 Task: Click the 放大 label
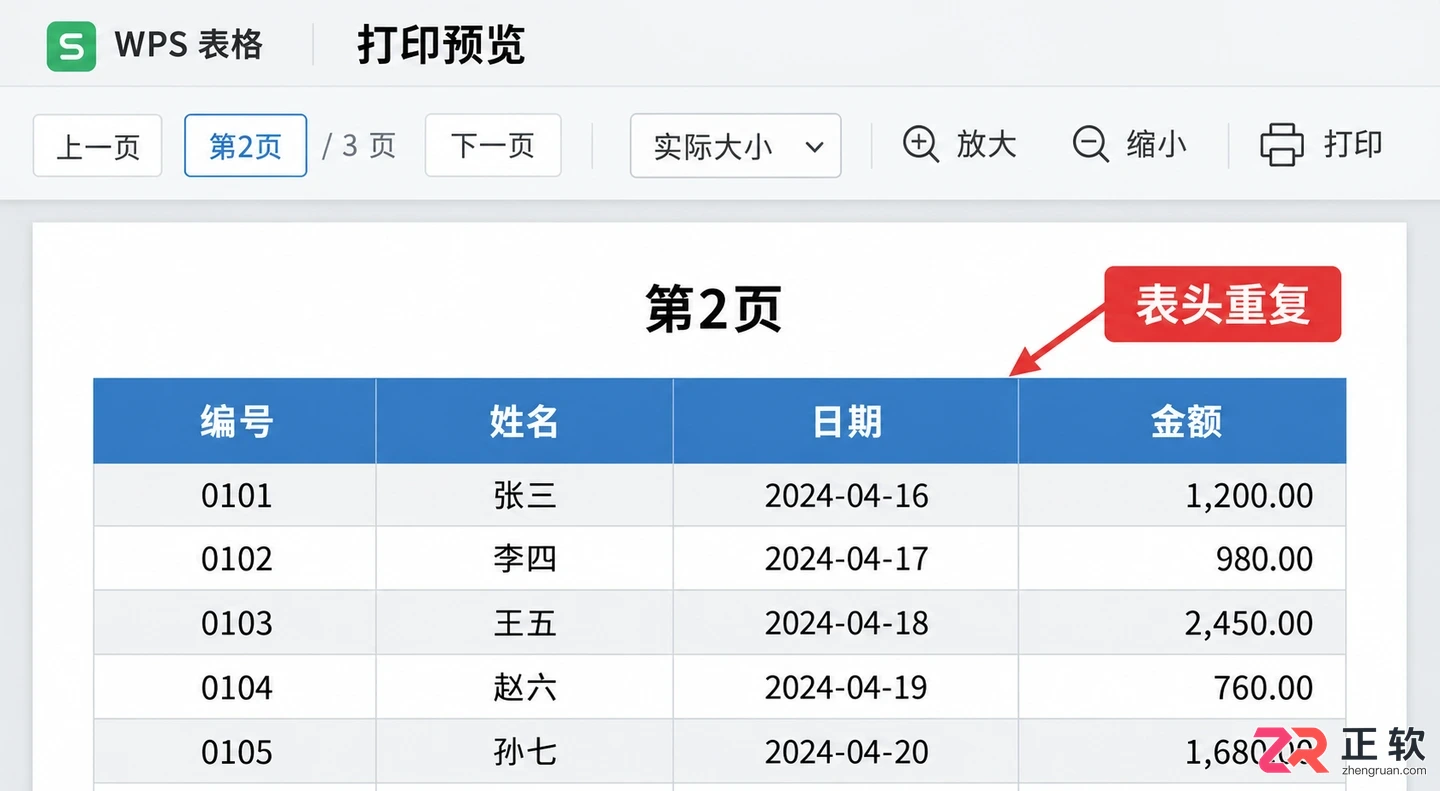pyautogui.click(x=986, y=145)
